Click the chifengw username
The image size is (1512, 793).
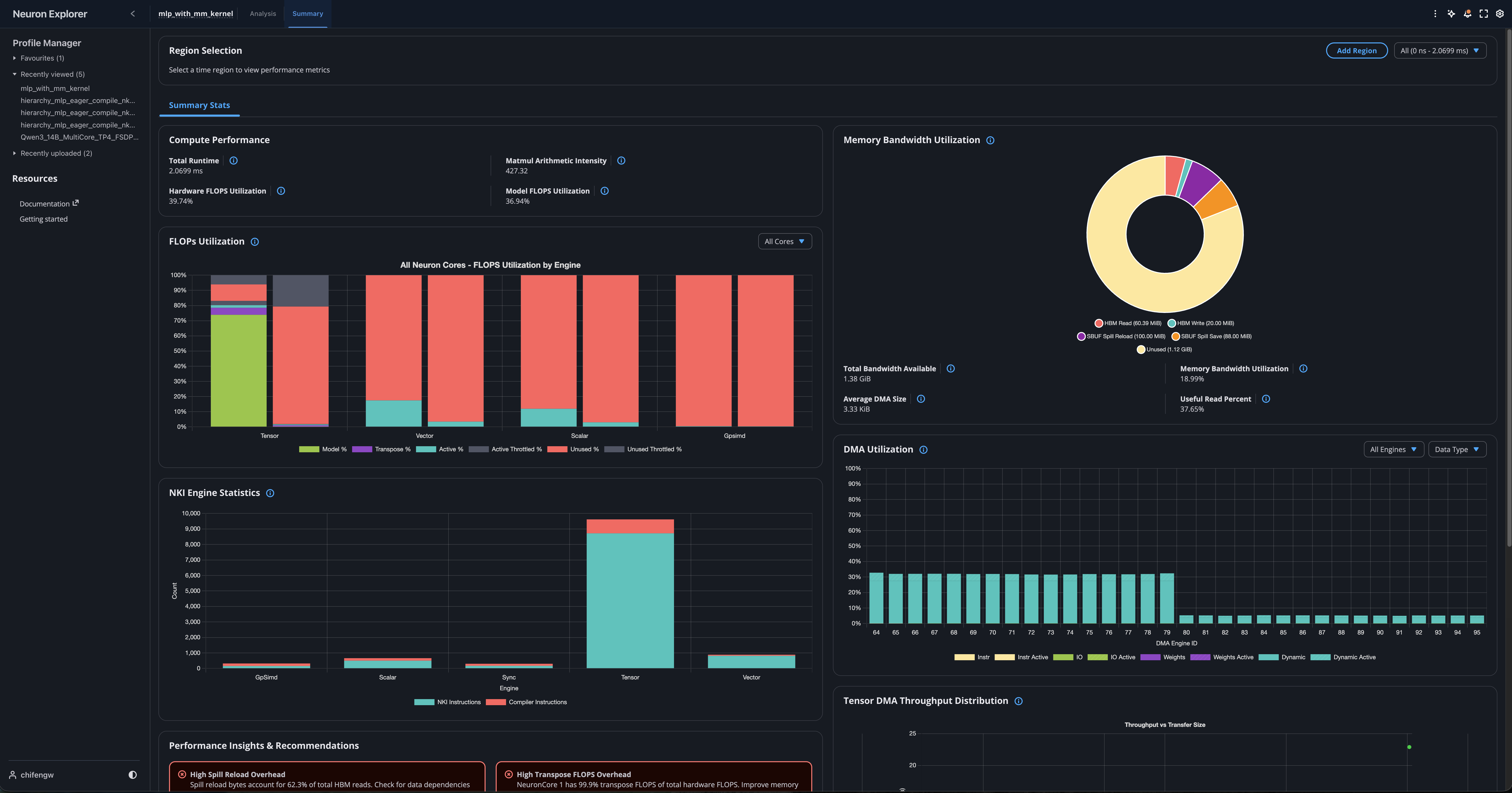coord(37,775)
